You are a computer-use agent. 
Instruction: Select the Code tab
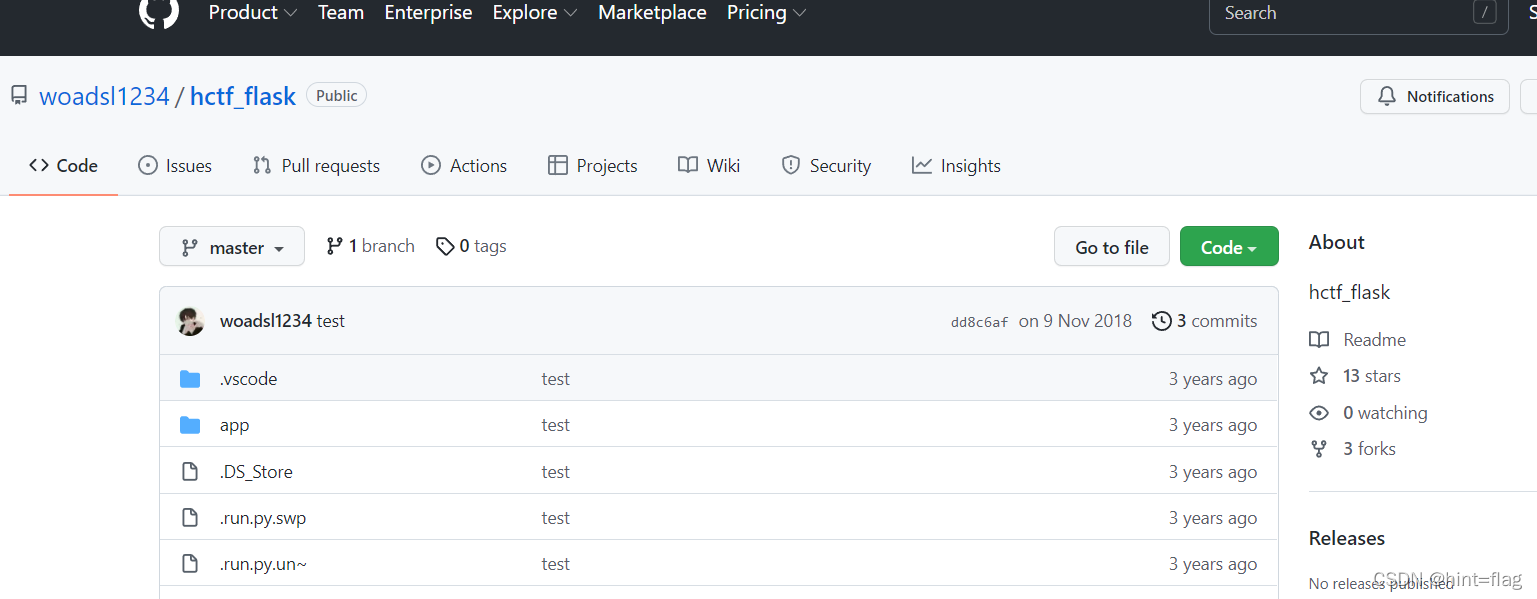coord(64,166)
